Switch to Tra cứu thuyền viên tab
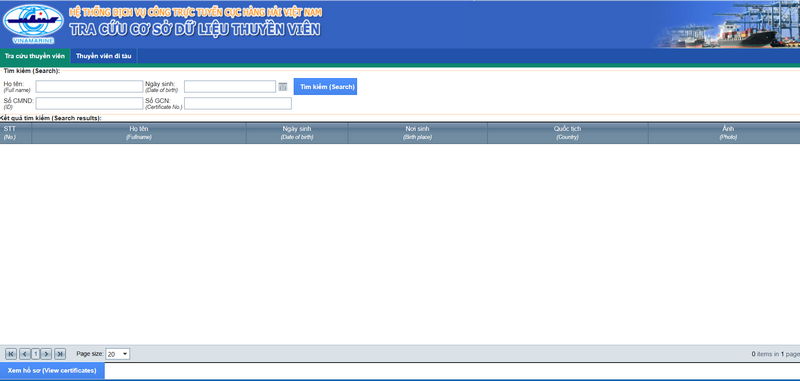Screen dimensions: 800x381 pos(35,56)
